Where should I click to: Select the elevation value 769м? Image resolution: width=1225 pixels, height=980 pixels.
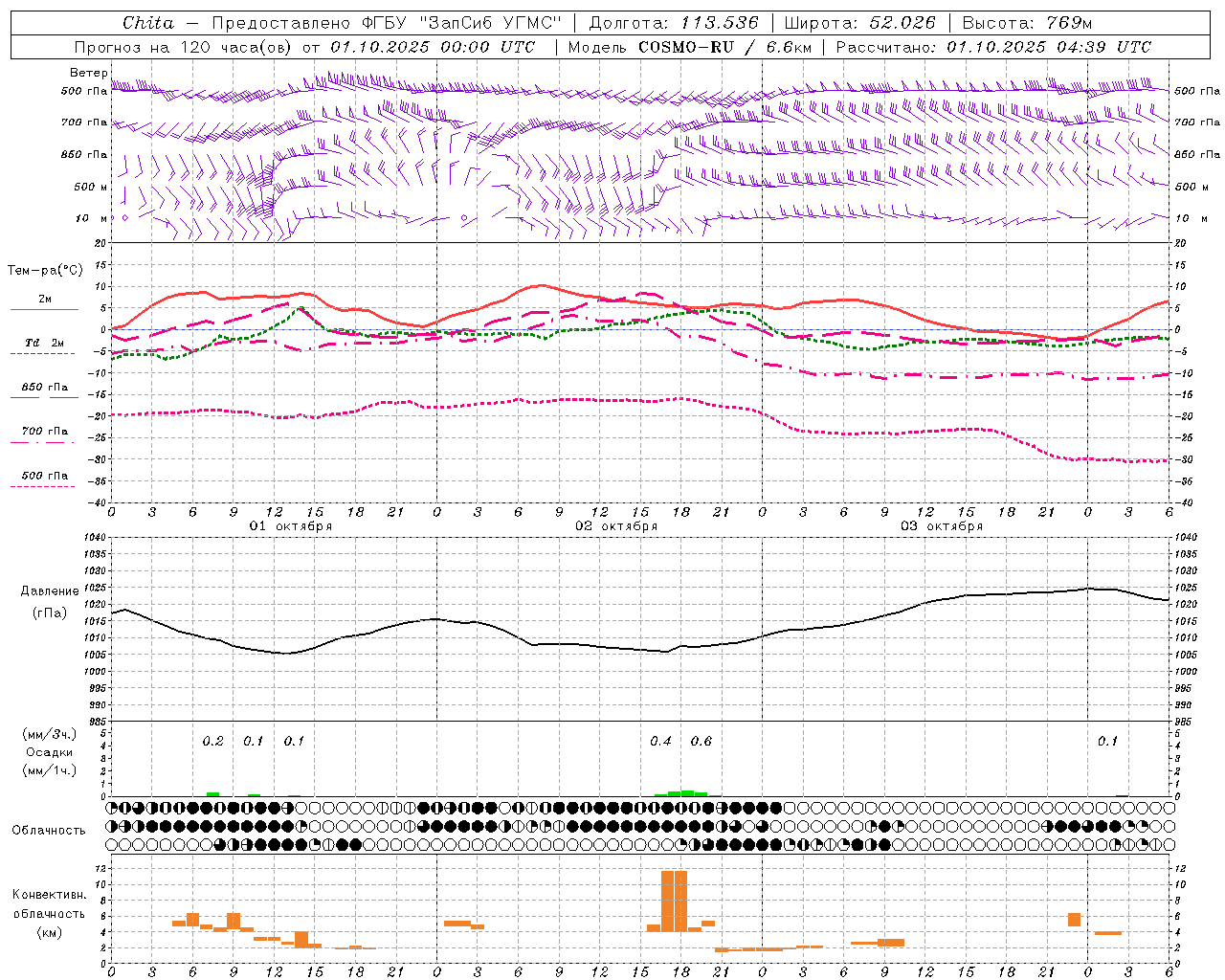click(x=1070, y=23)
